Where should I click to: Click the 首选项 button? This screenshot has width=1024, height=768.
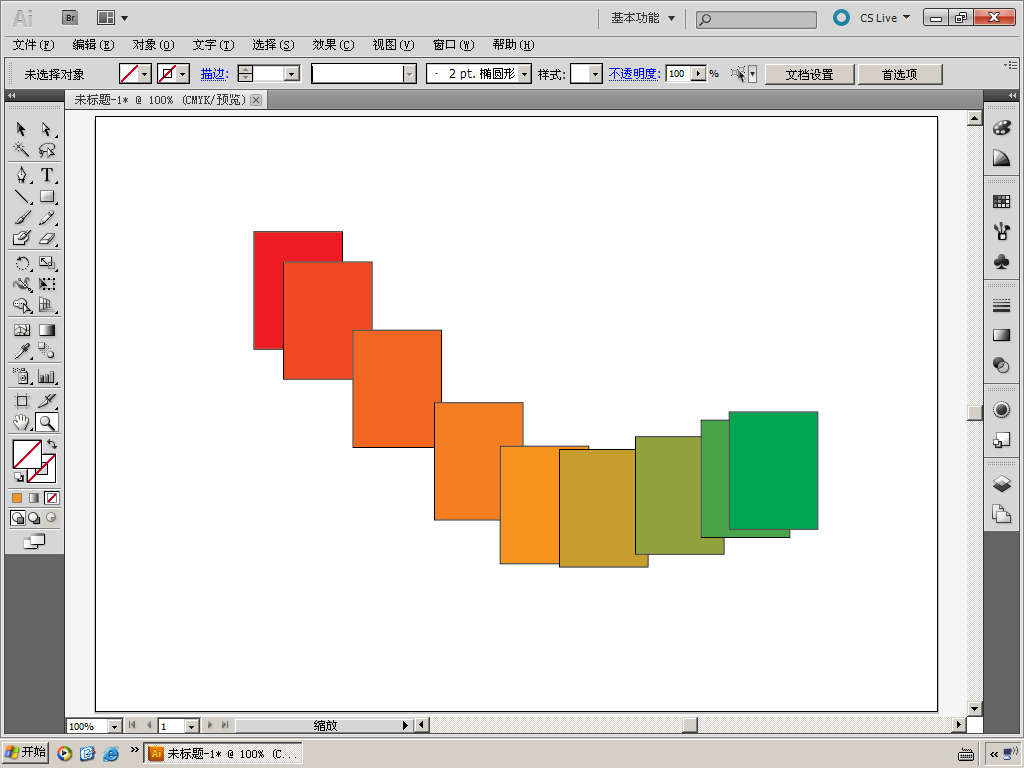pyautogui.click(x=900, y=74)
